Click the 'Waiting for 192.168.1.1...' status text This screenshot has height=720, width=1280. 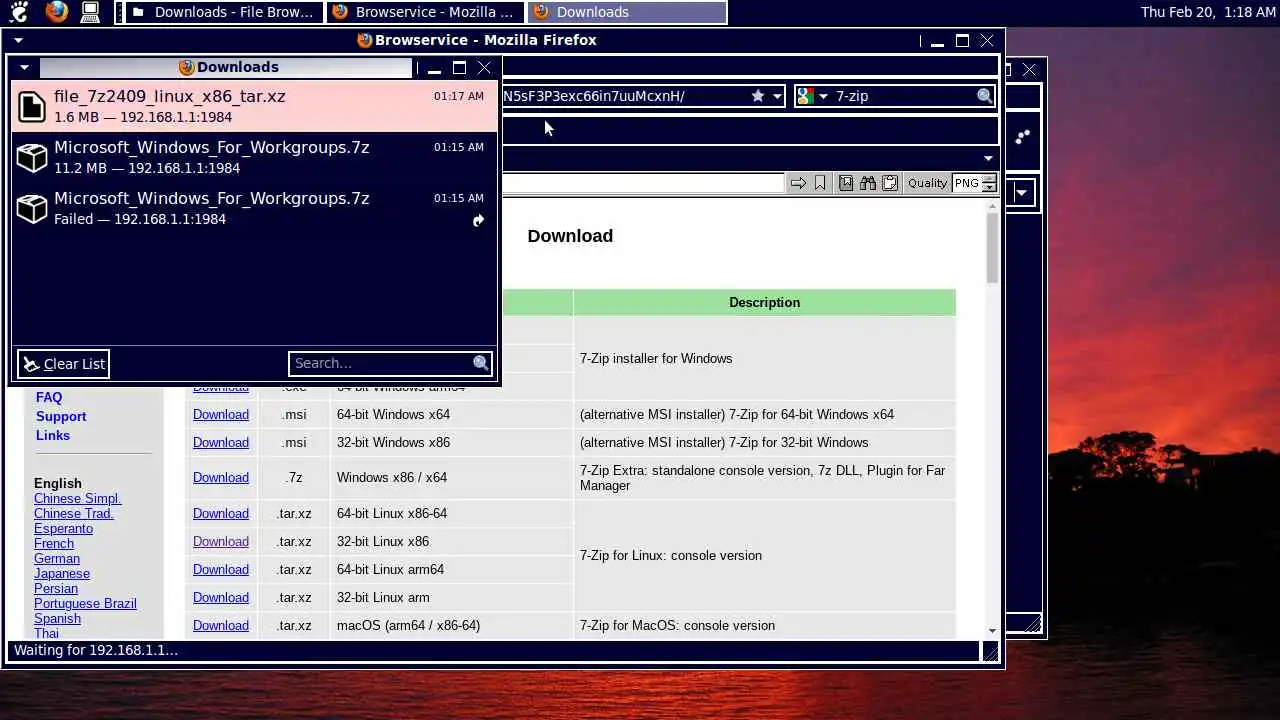coord(96,650)
